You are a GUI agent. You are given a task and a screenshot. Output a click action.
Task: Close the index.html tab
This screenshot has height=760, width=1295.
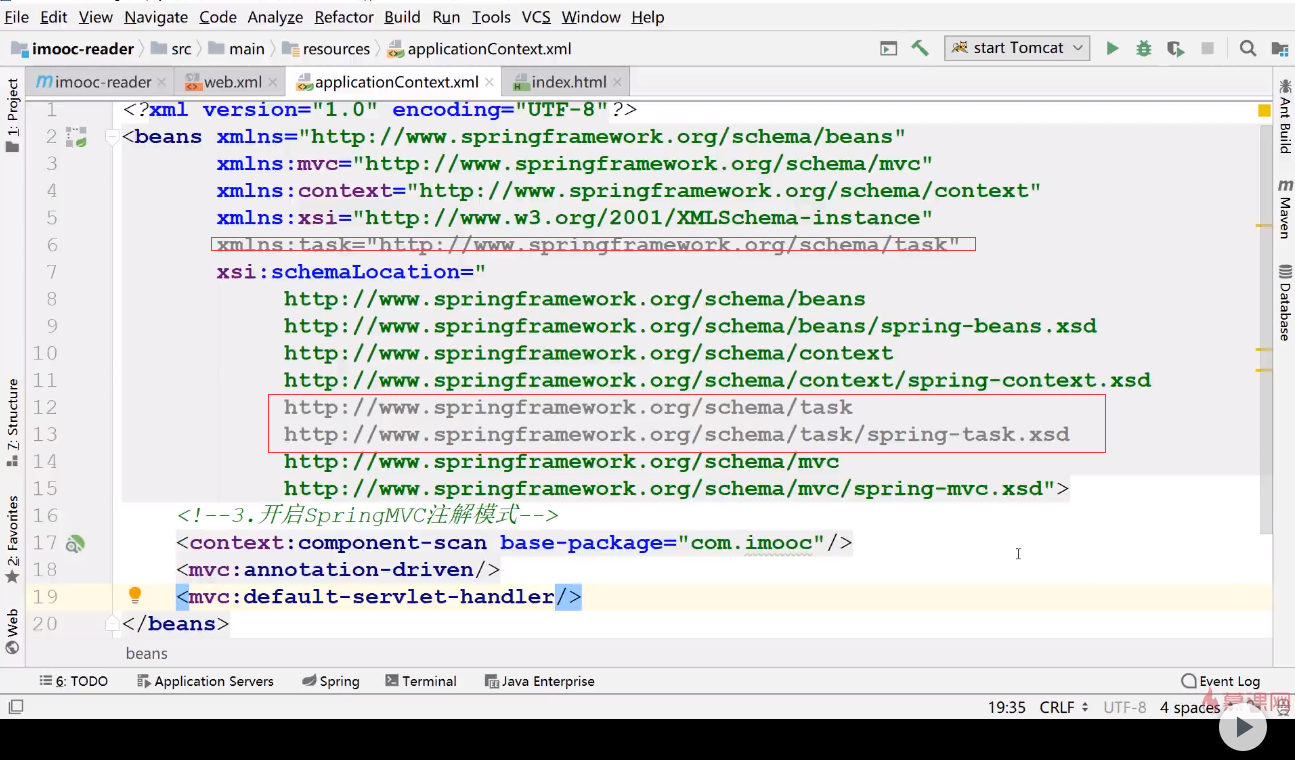(617, 83)
